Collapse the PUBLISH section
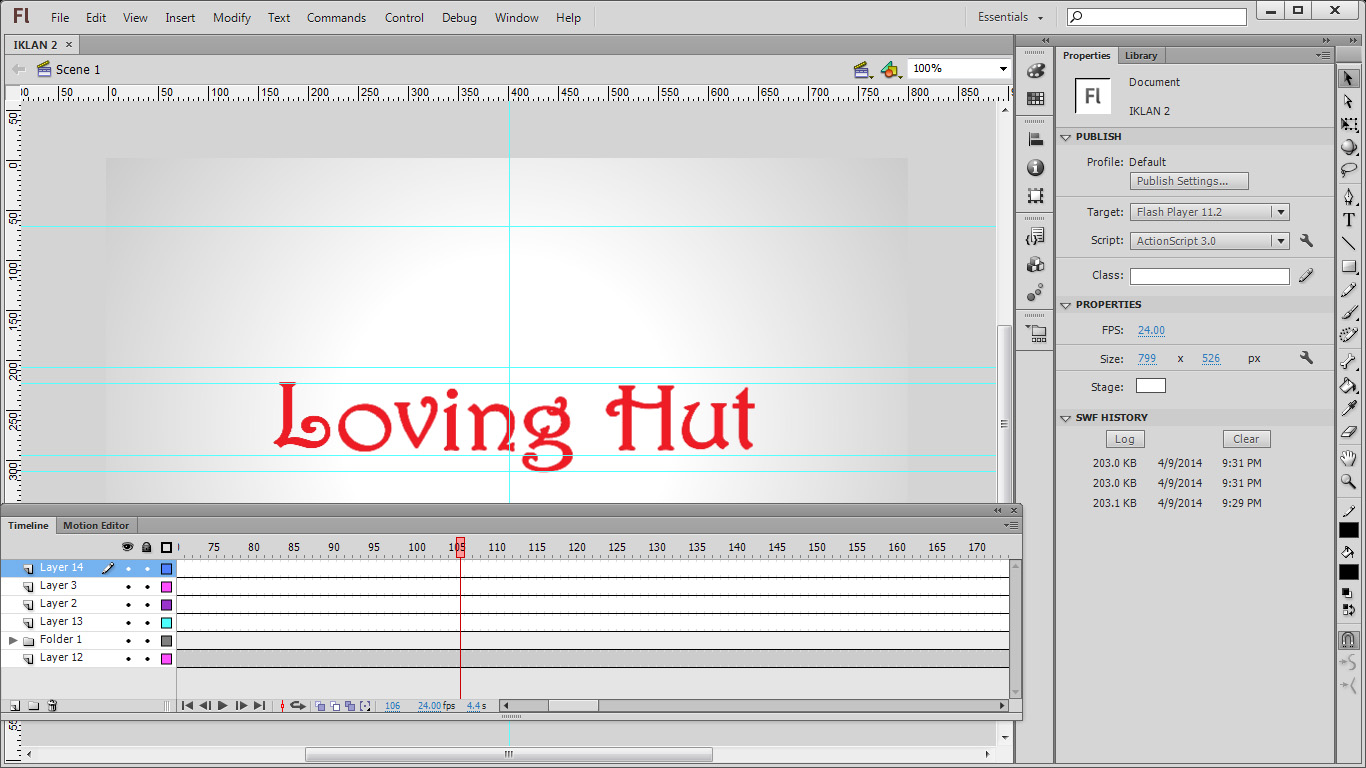Viewport: 1366px width, 768px height. (1066, 137)
